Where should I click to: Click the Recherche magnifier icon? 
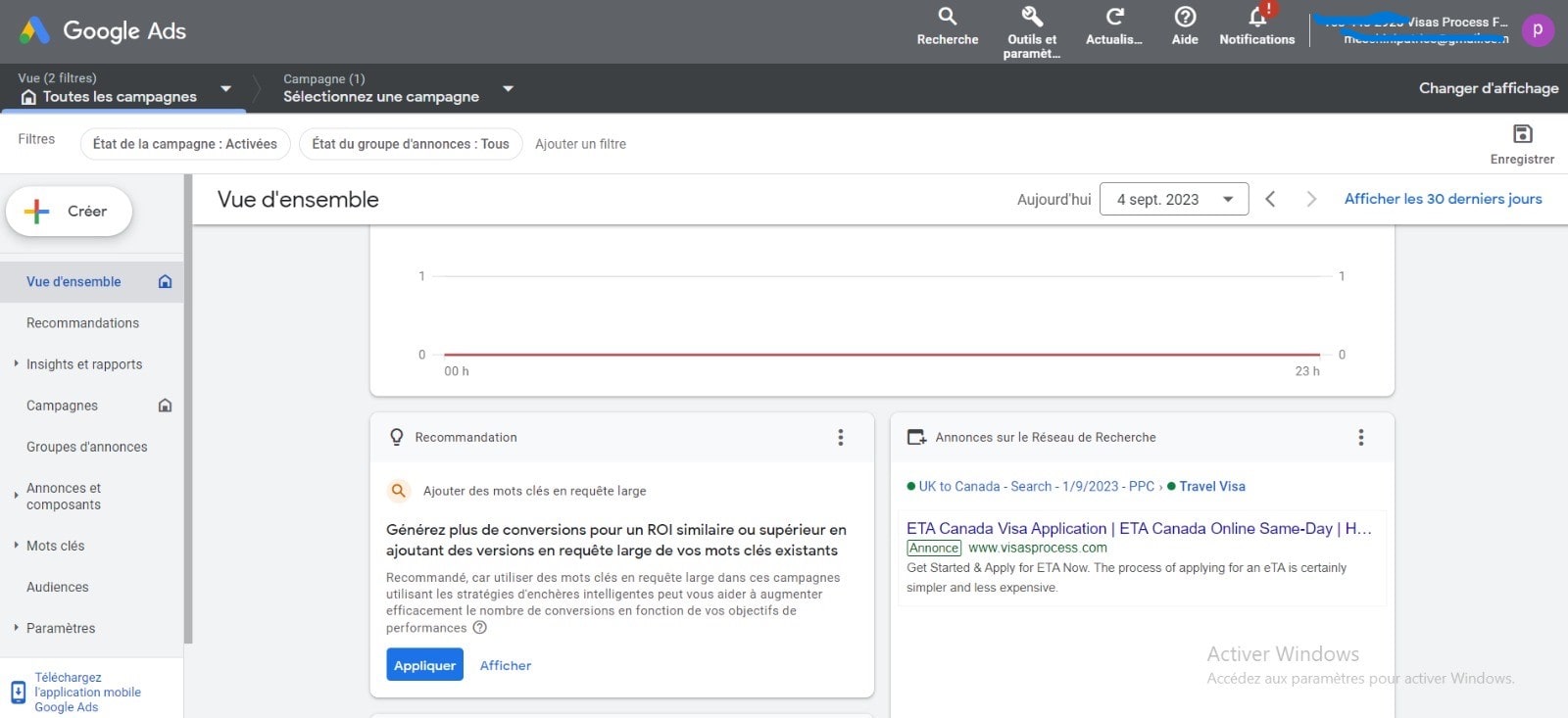pyautogui.click(x=947, y=17)
